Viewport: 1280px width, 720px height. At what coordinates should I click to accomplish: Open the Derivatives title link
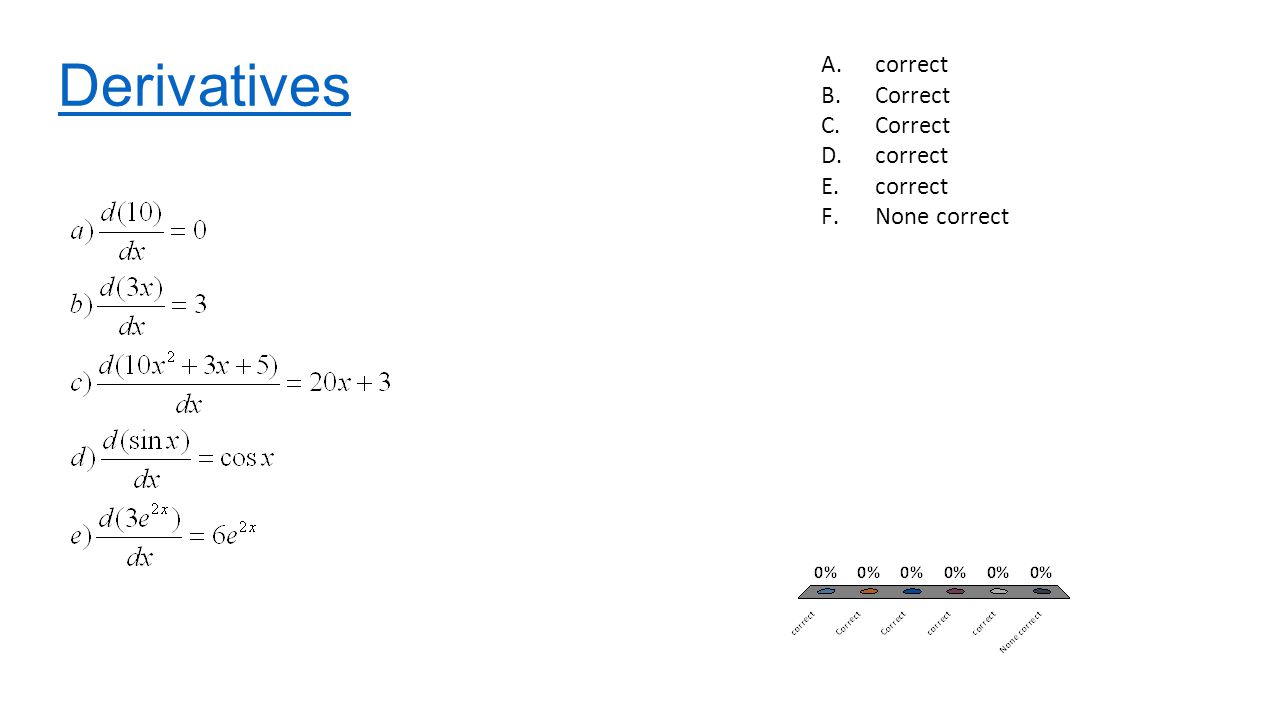point(204,86)
